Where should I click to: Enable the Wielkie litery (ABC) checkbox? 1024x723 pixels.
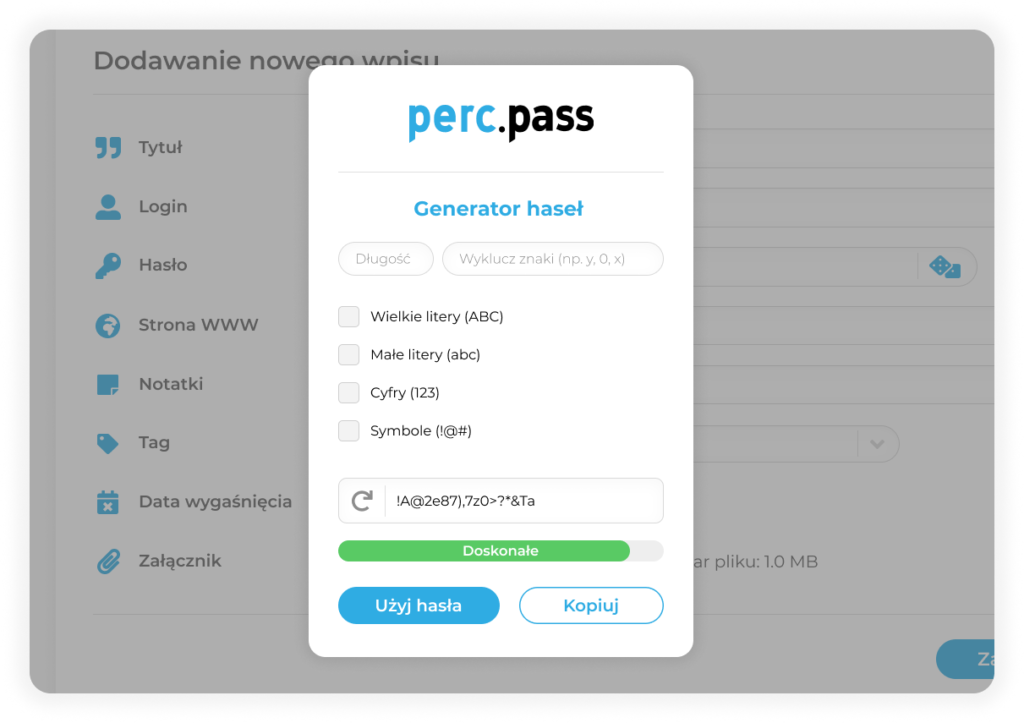point(348,316)
